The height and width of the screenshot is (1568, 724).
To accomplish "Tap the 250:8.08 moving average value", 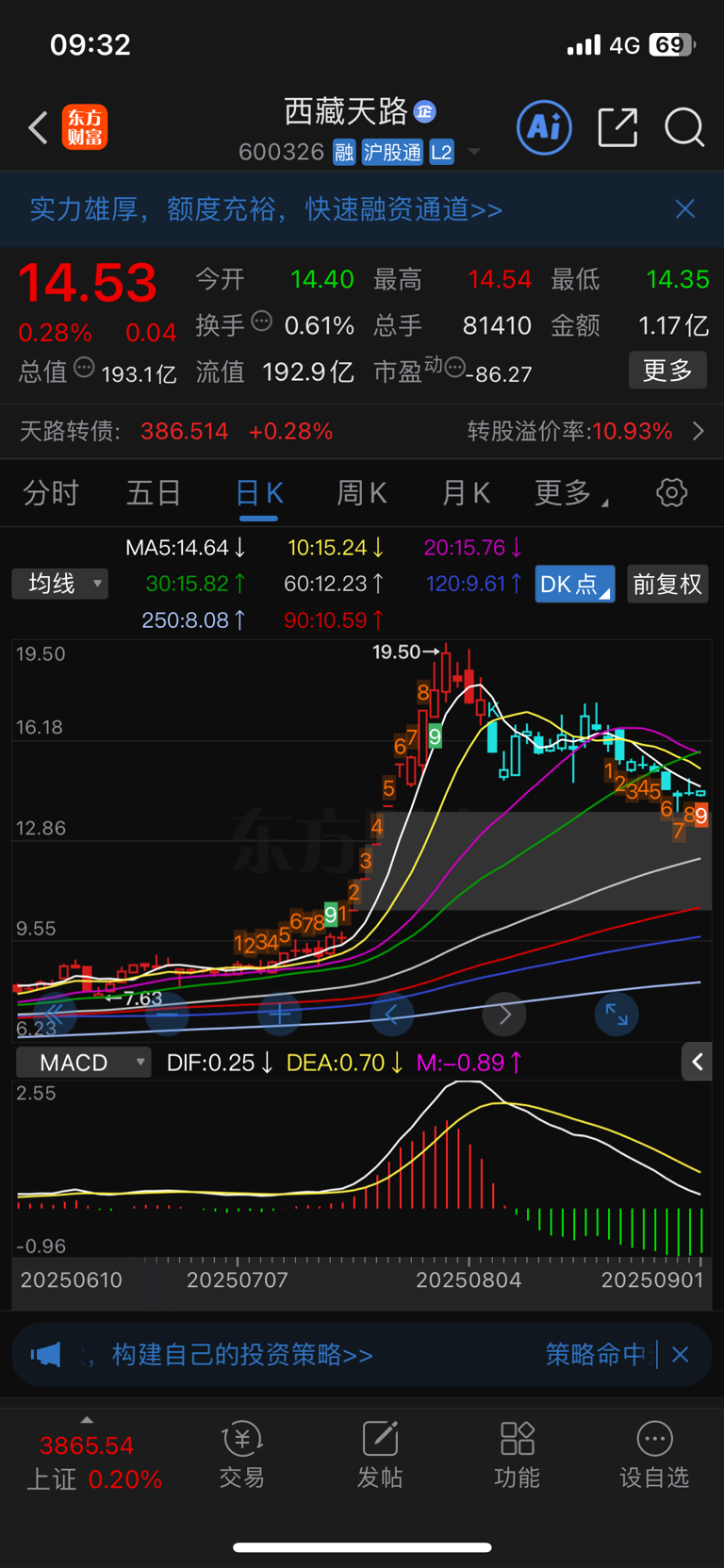I will coord(194,620).
